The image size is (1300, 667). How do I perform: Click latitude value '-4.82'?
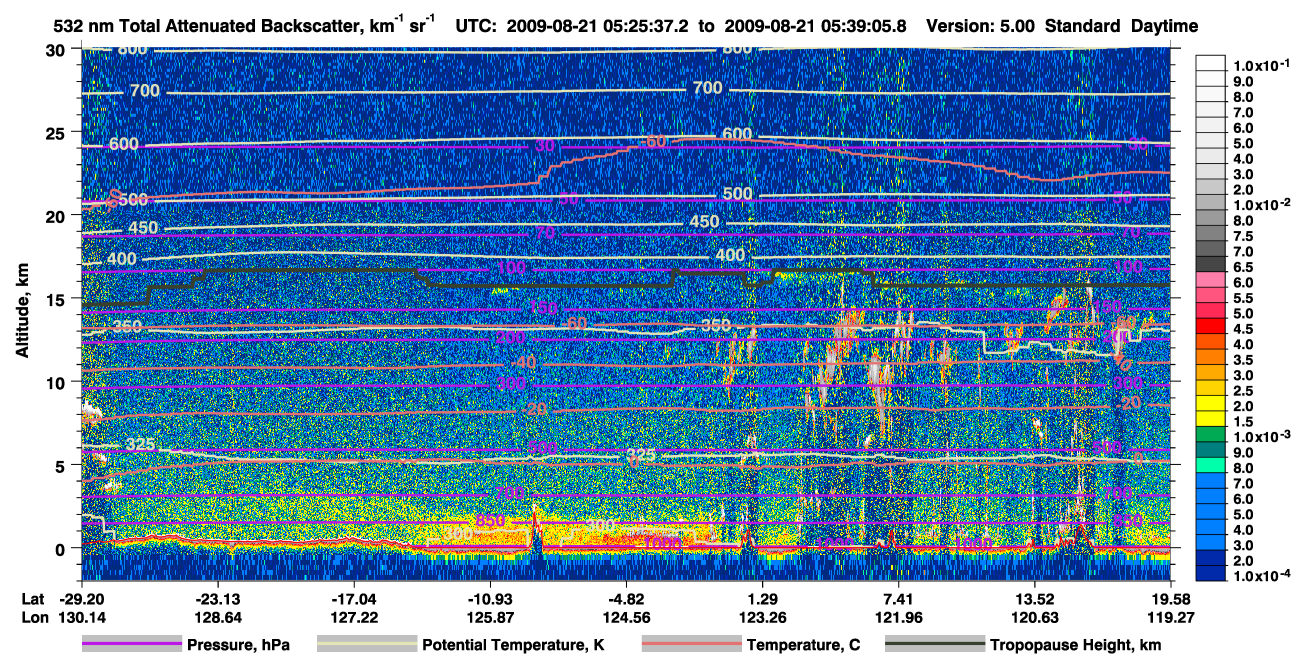pyautogui.click(x=626, y=598)
